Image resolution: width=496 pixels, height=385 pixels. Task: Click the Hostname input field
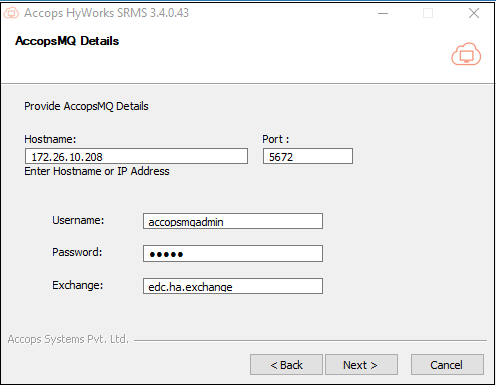click(x=136, y=156)
